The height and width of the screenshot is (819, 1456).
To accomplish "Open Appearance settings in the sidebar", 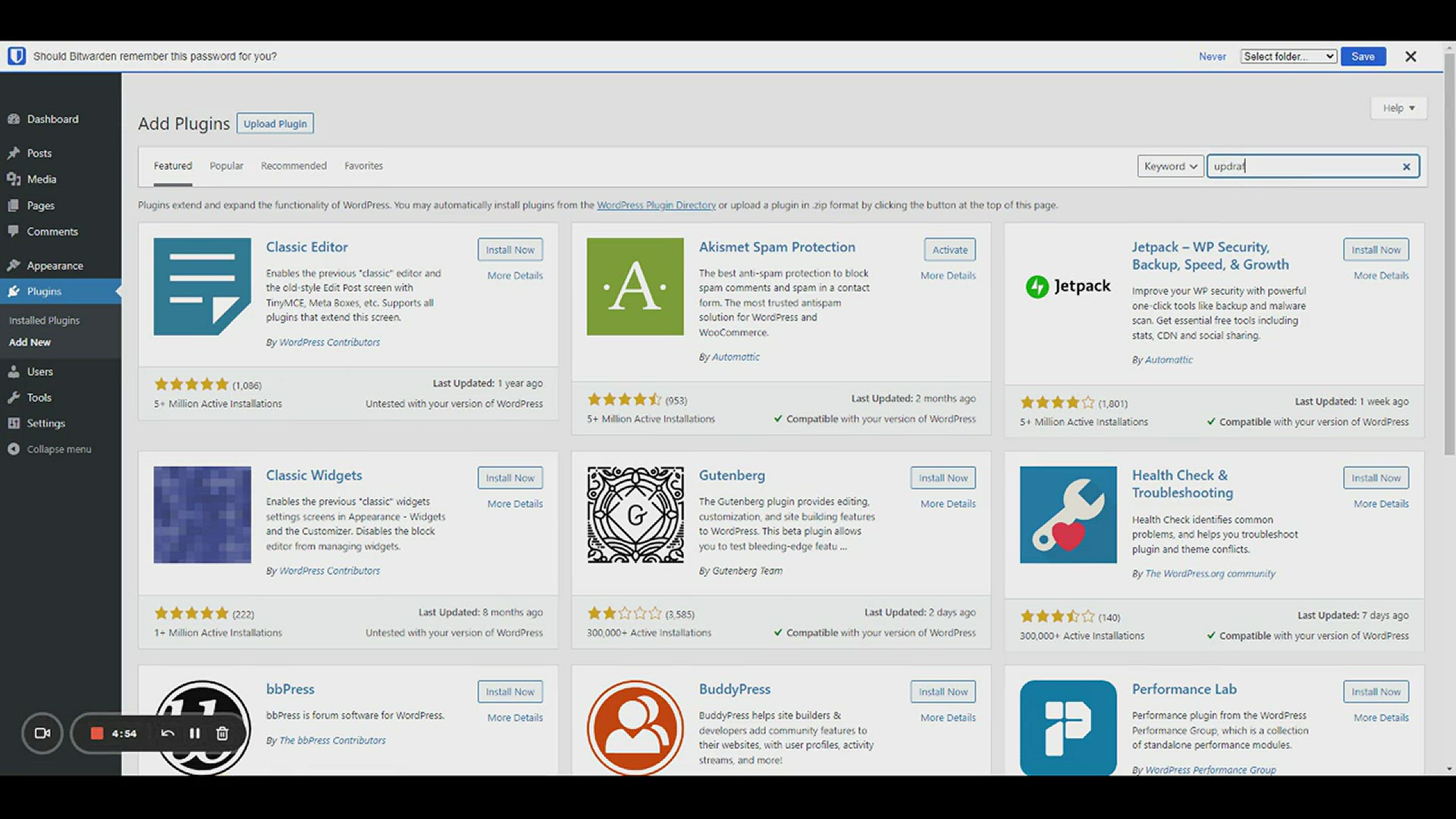I will pyautogui.click(x=55, y=265).
